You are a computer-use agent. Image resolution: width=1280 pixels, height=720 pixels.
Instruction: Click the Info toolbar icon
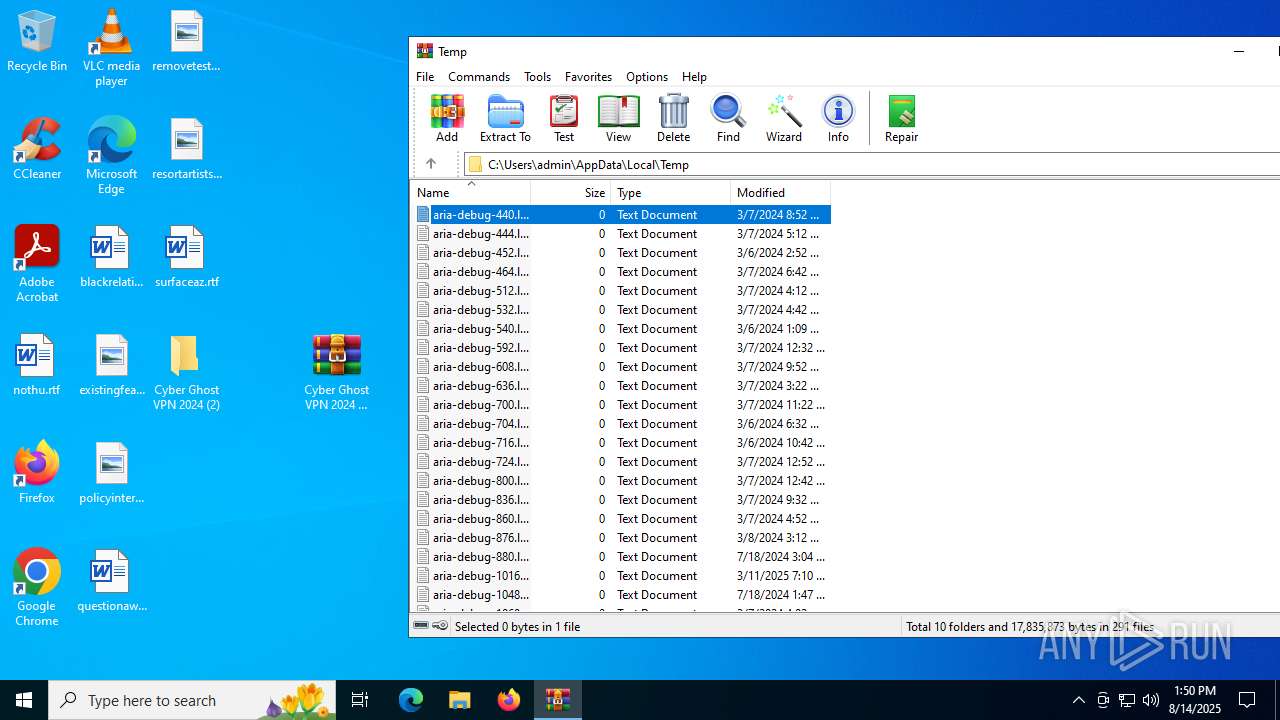point(838,119)
